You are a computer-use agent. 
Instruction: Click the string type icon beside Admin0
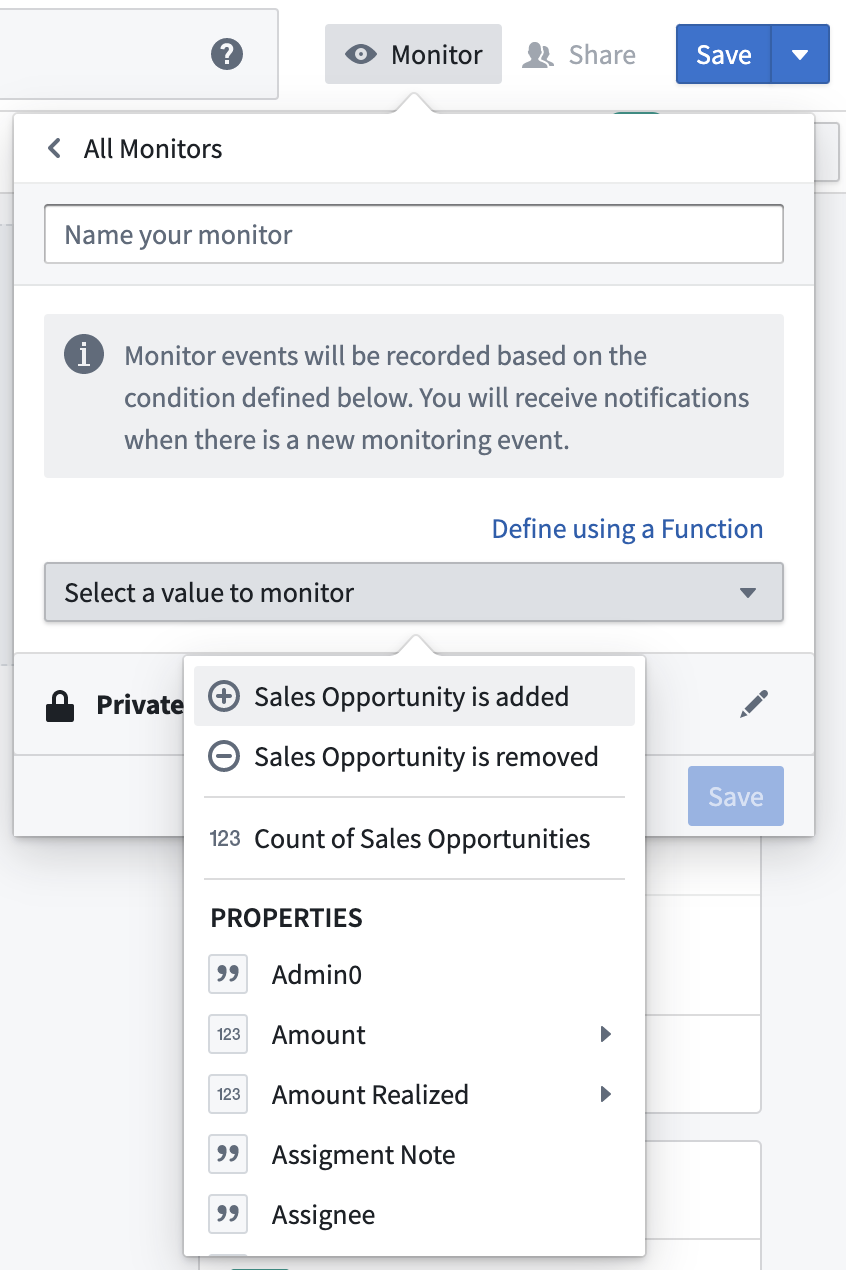[x=228, y=974]
